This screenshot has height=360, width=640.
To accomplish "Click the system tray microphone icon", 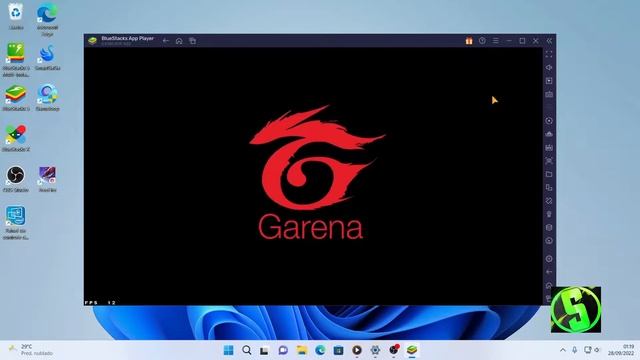I will (x=575, y=350).
